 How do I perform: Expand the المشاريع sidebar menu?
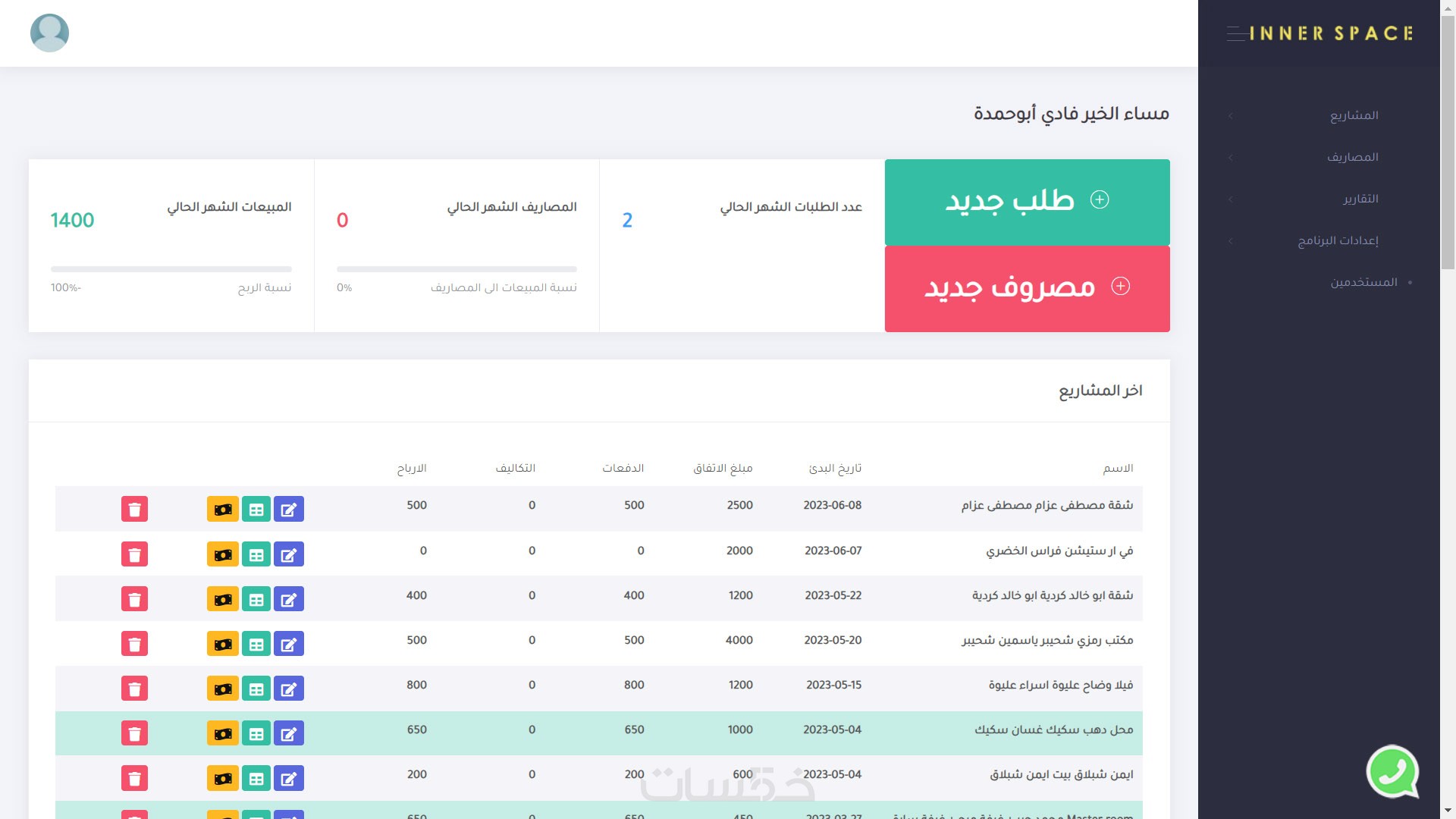pos(1354,115)
